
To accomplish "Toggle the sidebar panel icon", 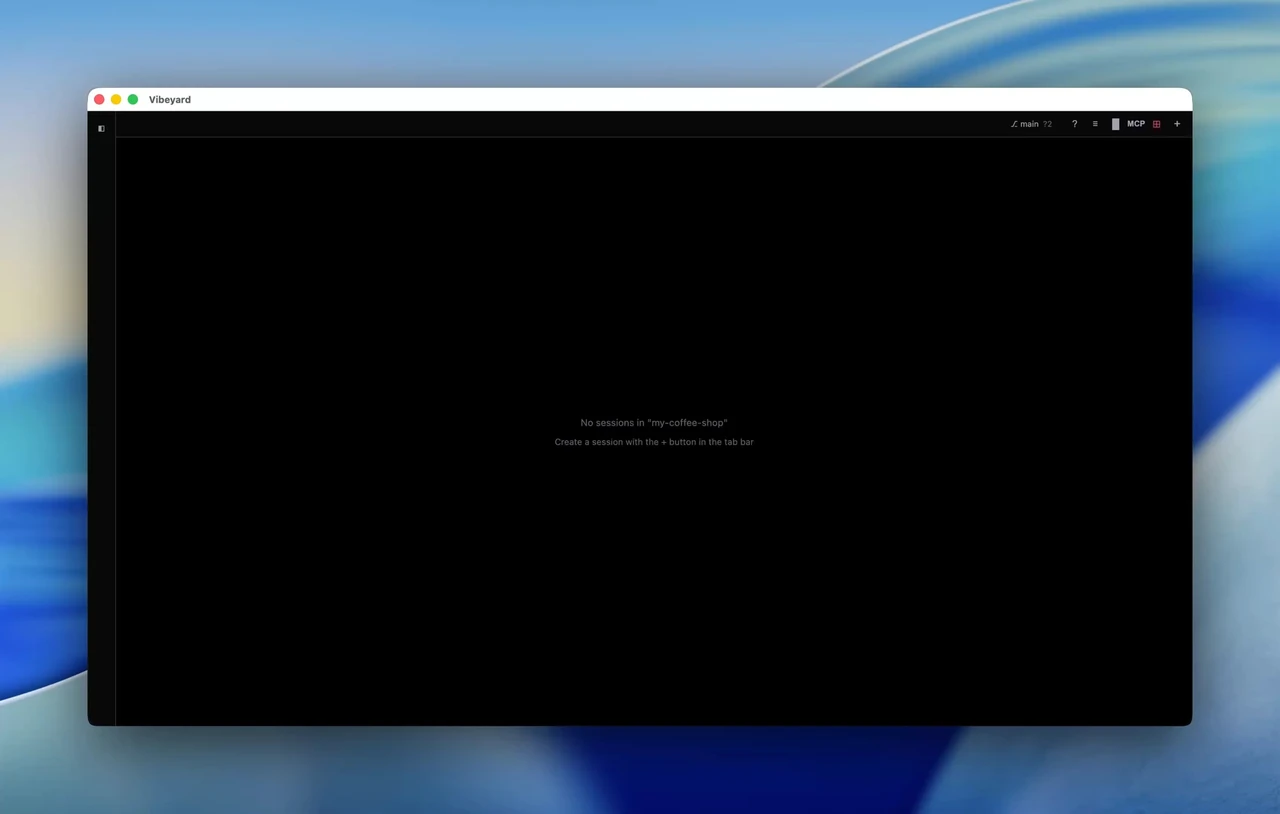I will tap(101, 128).
